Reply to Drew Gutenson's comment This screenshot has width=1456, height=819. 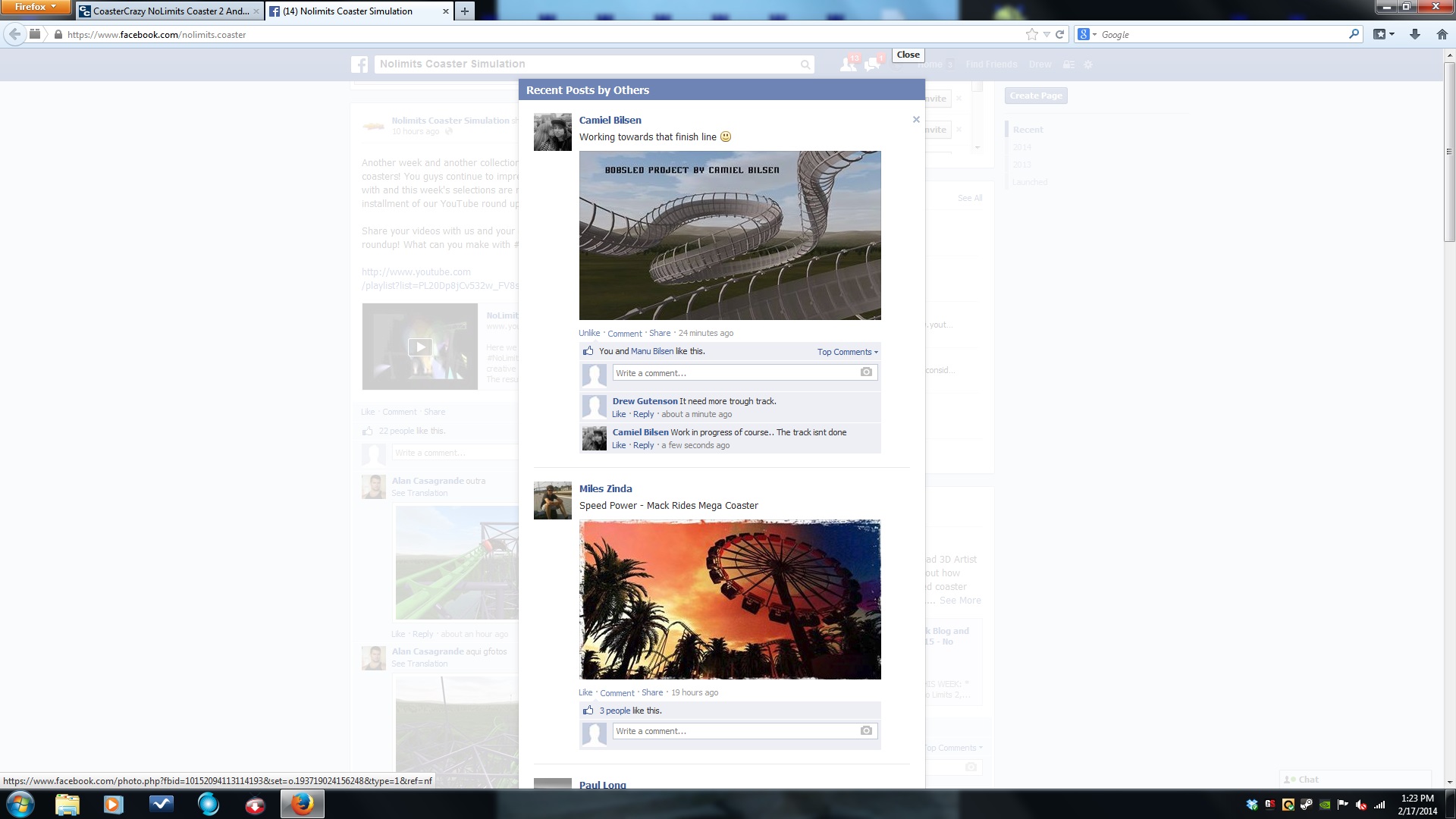[643, 414]
